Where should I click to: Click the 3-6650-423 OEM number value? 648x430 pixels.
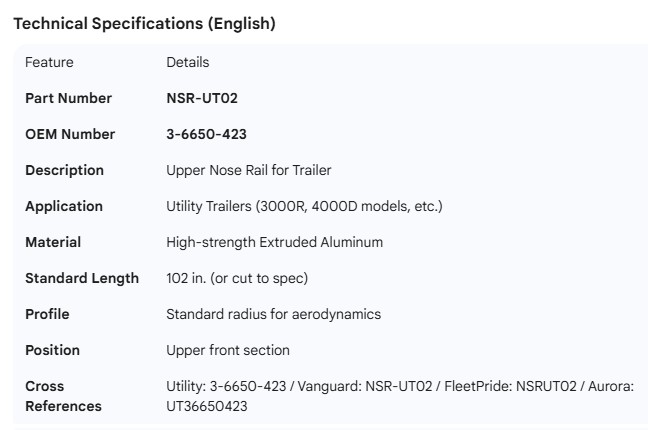click(x=206, y=134)
